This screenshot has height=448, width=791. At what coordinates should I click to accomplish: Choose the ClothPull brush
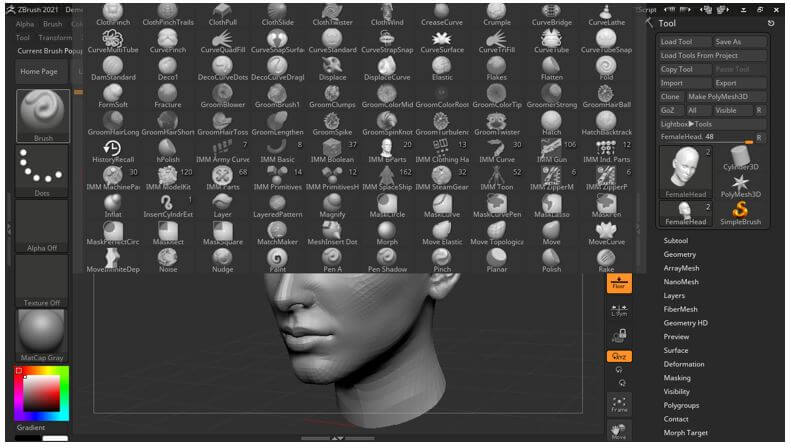pos(222,14)
